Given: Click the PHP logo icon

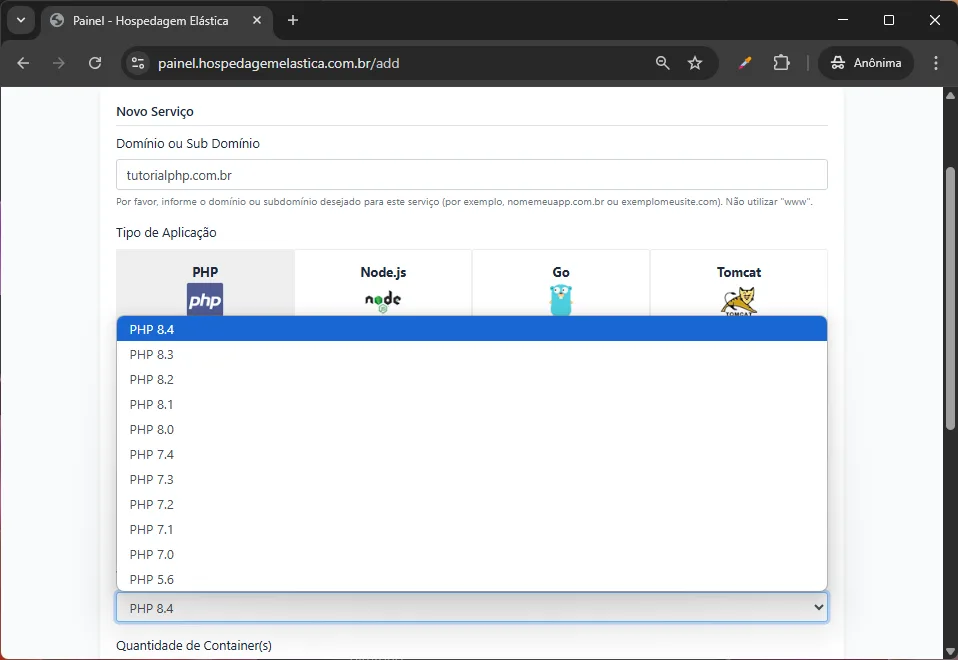Looking at the screenshot, I should (205, 299).
